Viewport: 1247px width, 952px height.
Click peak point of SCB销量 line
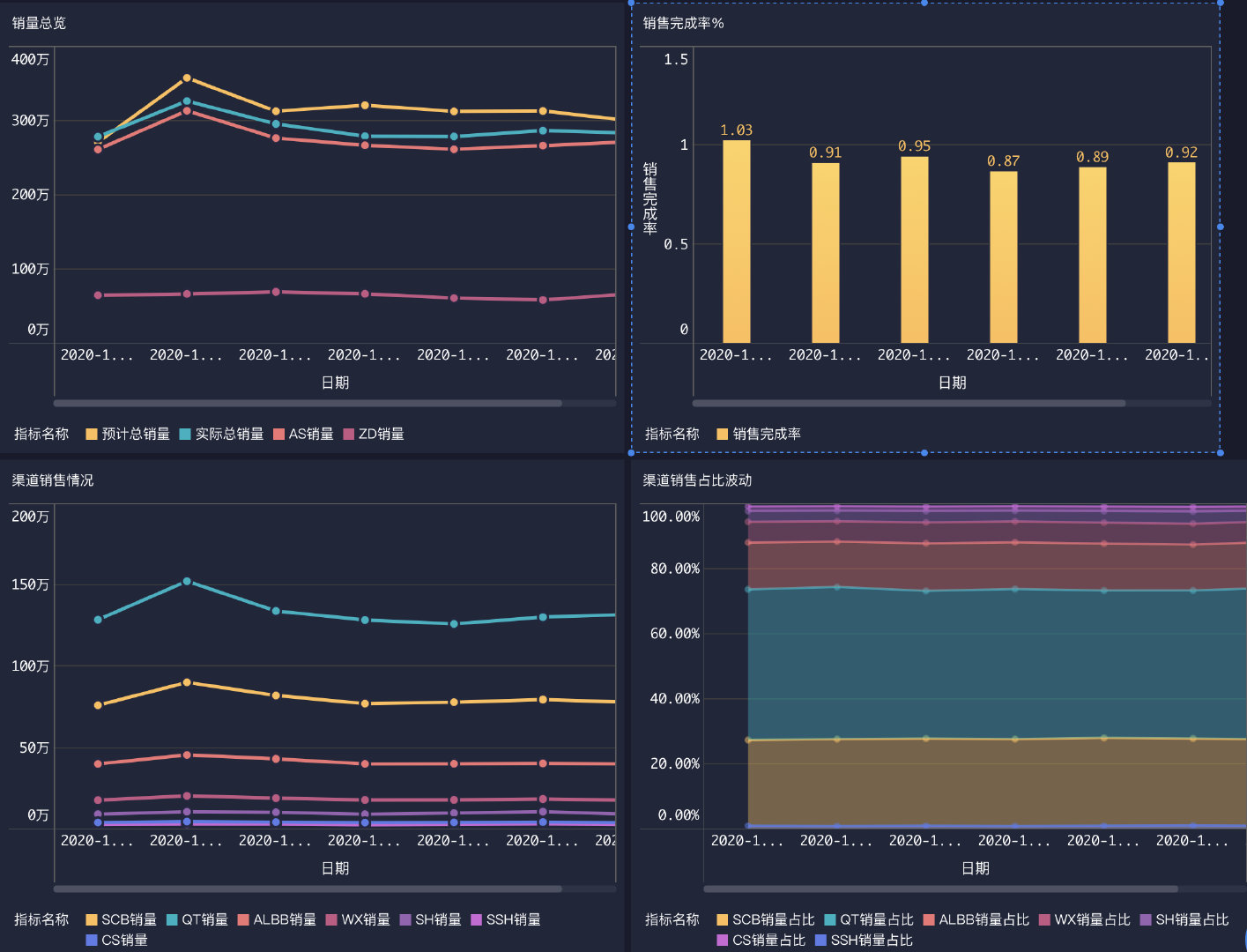[187, 682]
